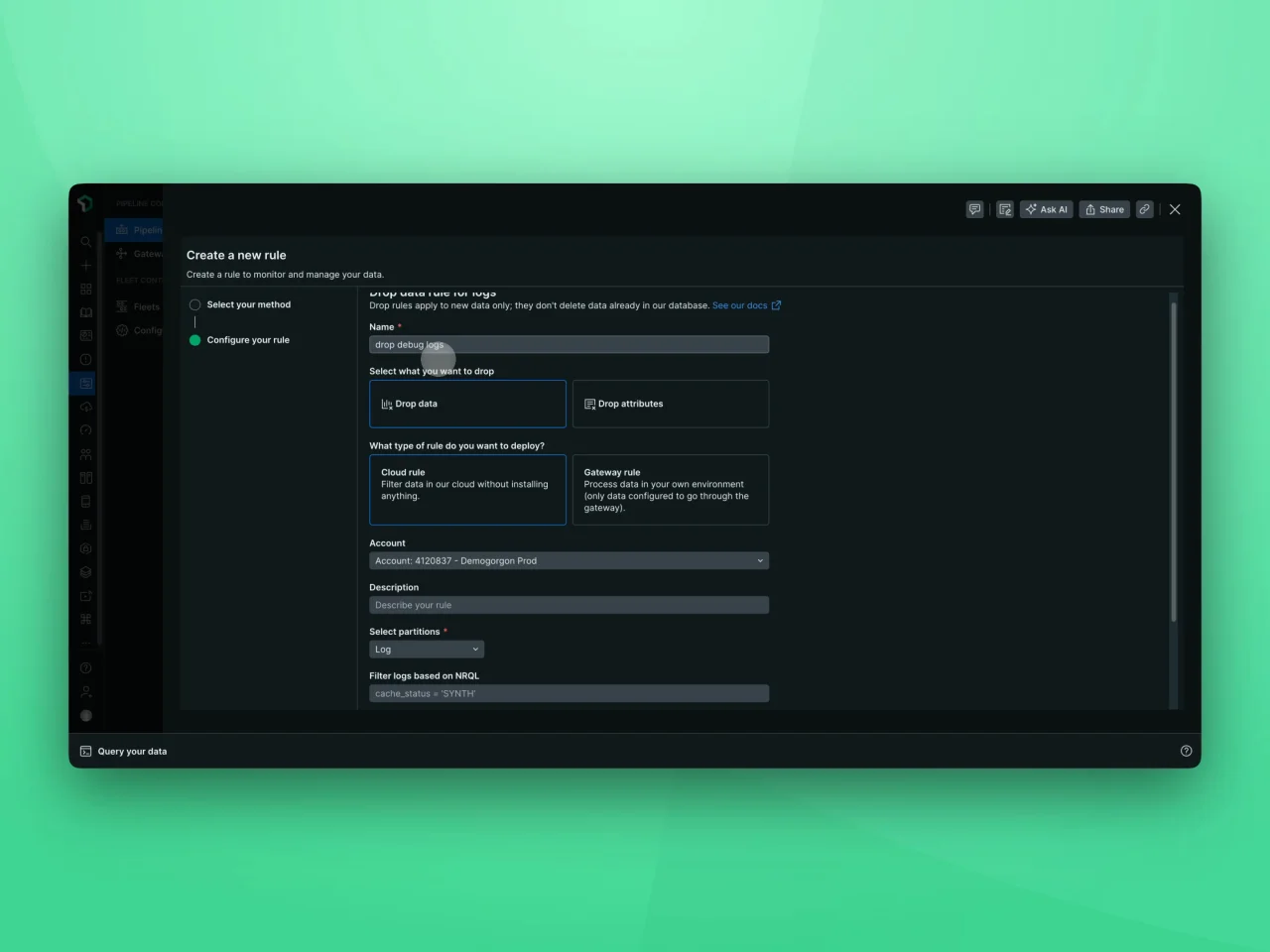Viewport: 1270px width, 952px height.
Task: Click the New Relic logo in the sidebar
Action: click(x=85, y=203)
